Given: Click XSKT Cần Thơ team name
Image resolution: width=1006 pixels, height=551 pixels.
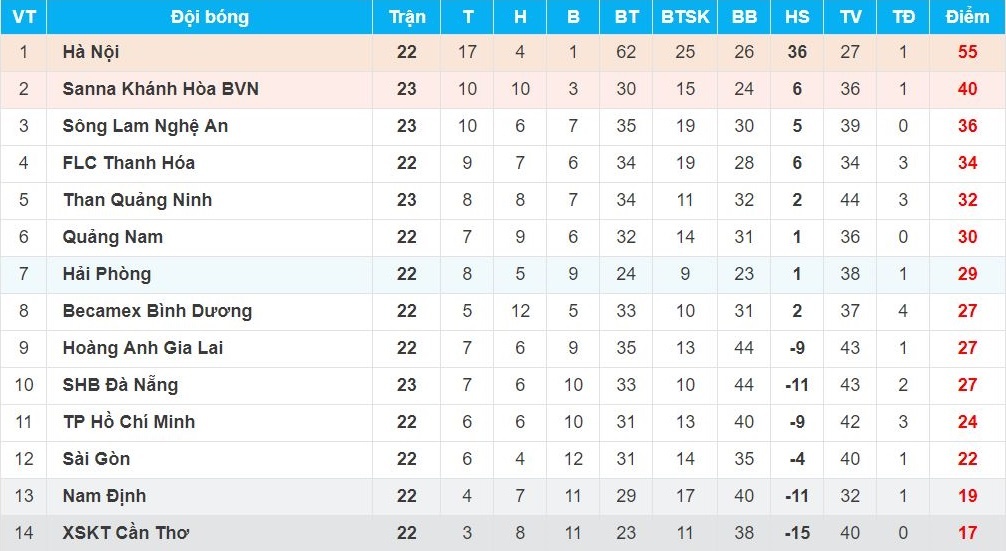Looking at the screenshot, I should pos(126,533).
